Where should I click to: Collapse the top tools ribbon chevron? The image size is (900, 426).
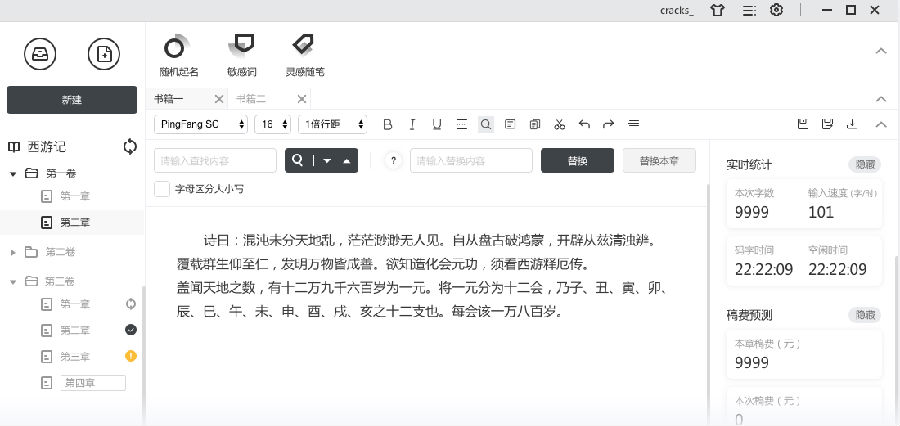click(x=881, y=51)
